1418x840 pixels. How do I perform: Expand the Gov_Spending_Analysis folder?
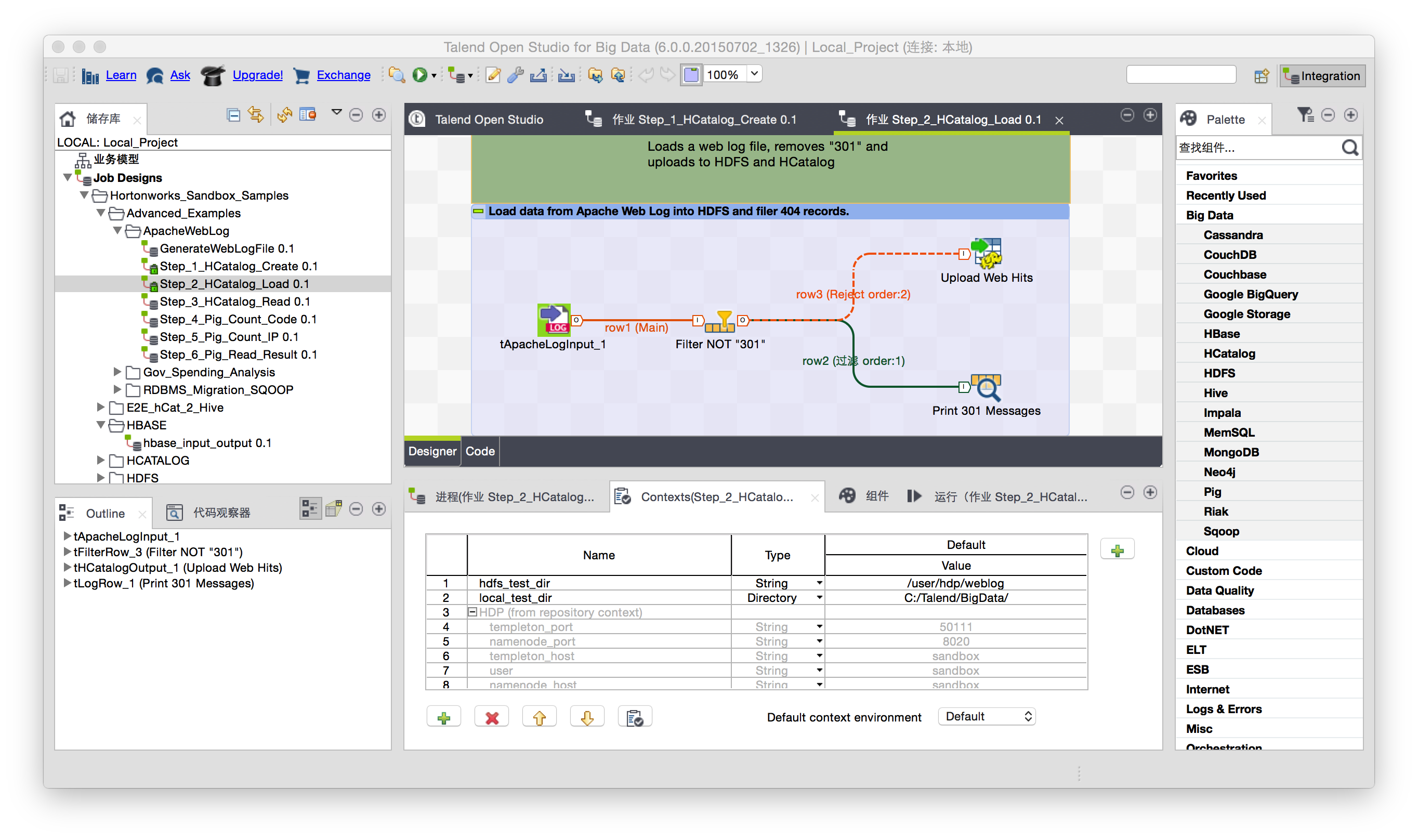tap(117, 372)
